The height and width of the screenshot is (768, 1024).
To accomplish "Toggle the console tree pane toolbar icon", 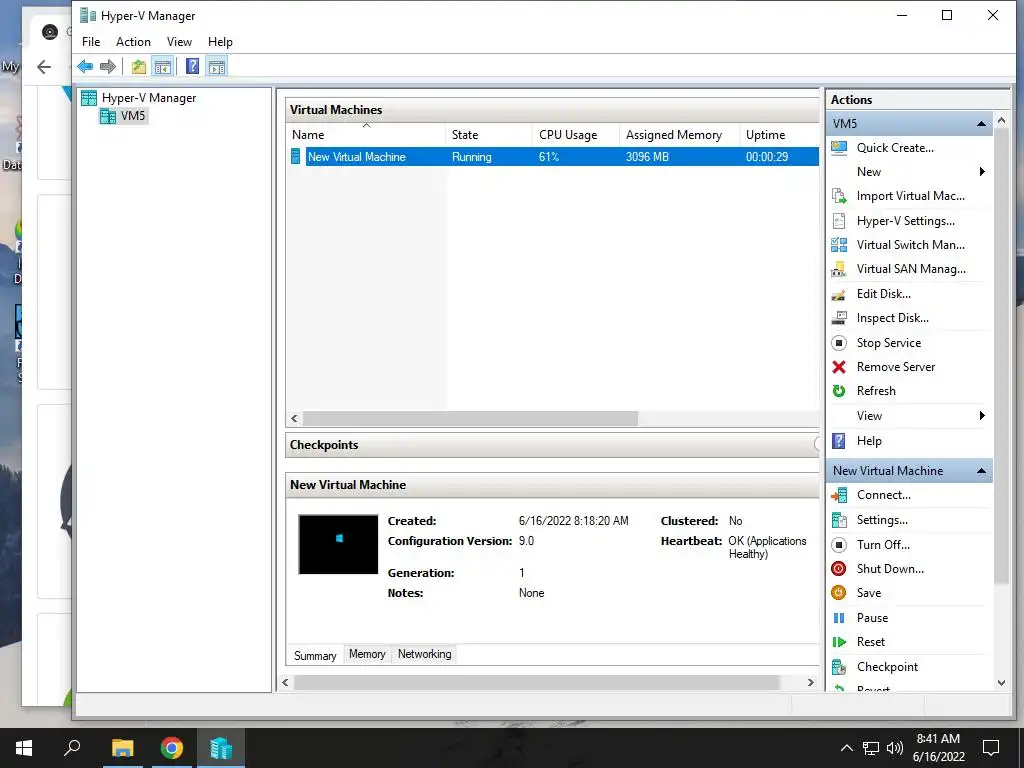I will (163, 66).
